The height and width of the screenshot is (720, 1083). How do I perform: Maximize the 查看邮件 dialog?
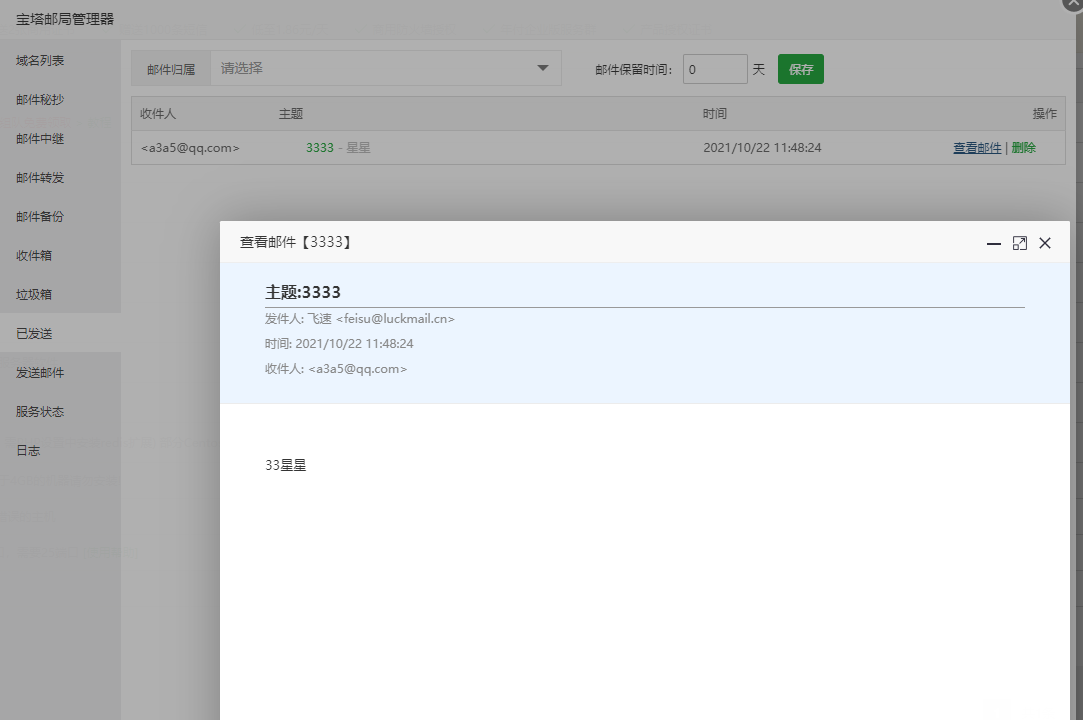1019,243
